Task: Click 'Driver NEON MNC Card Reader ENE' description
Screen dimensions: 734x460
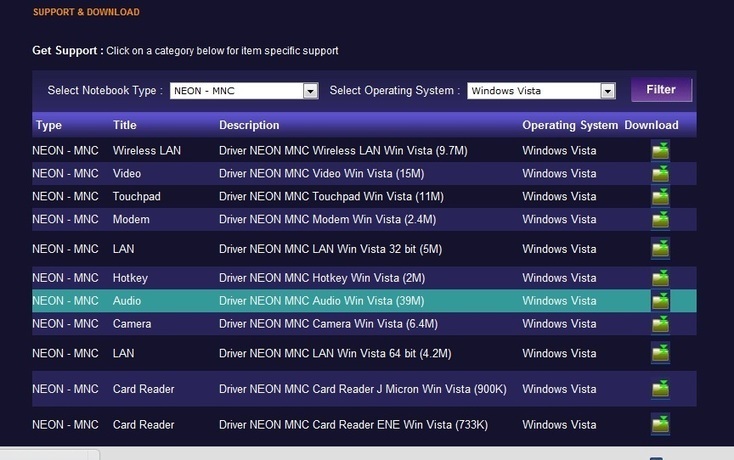Action: point(353,424)
